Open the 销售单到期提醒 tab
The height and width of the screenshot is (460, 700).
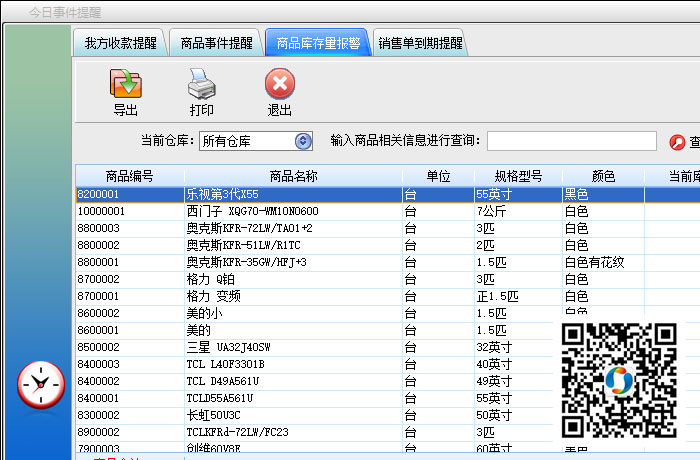click(420, 43)
